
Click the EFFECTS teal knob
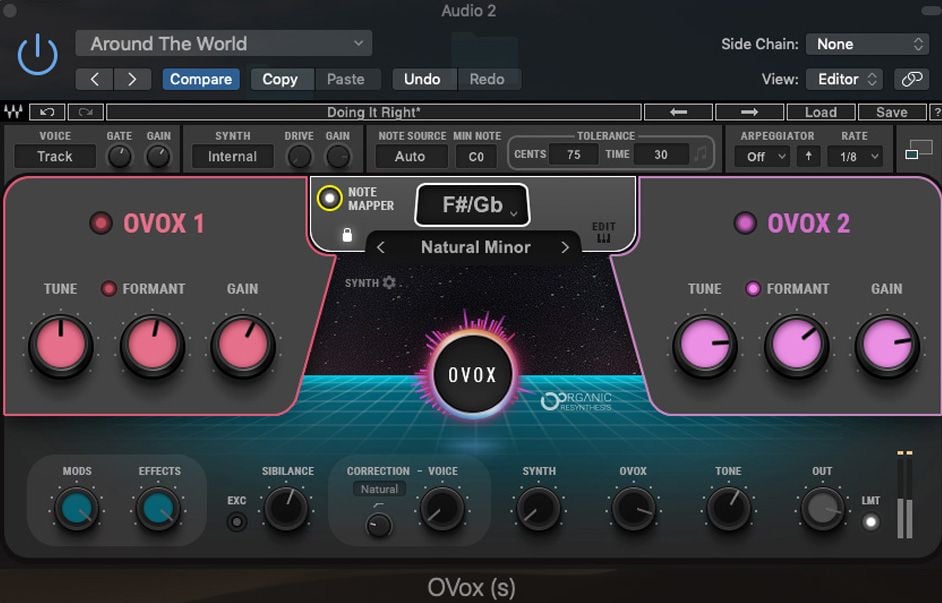point(159,509)
